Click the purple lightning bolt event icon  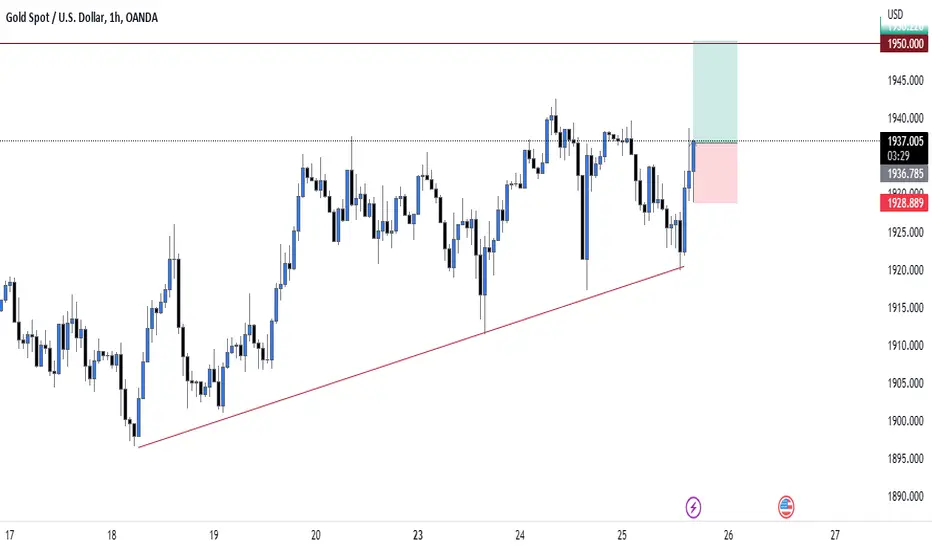pyautogui.click(x=693, y=507)
